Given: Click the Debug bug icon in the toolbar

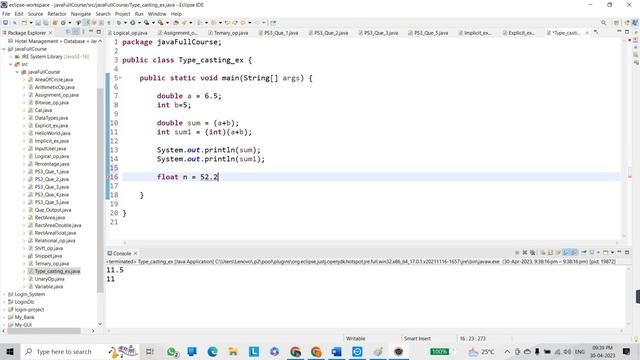Looking at the screenshot, I should click(x=119, y=23).
